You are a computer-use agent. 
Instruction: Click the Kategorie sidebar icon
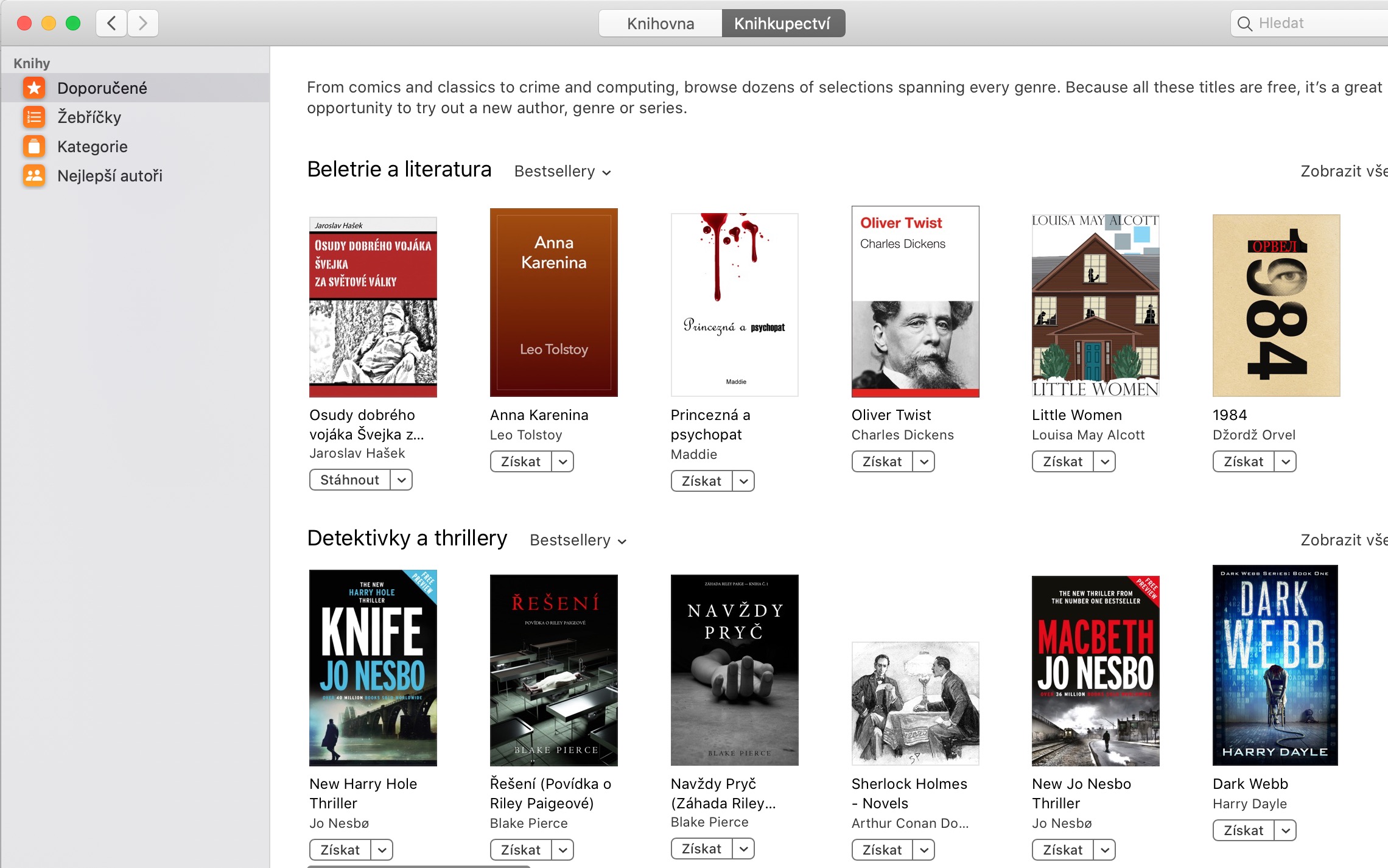[x=34, y=146]
